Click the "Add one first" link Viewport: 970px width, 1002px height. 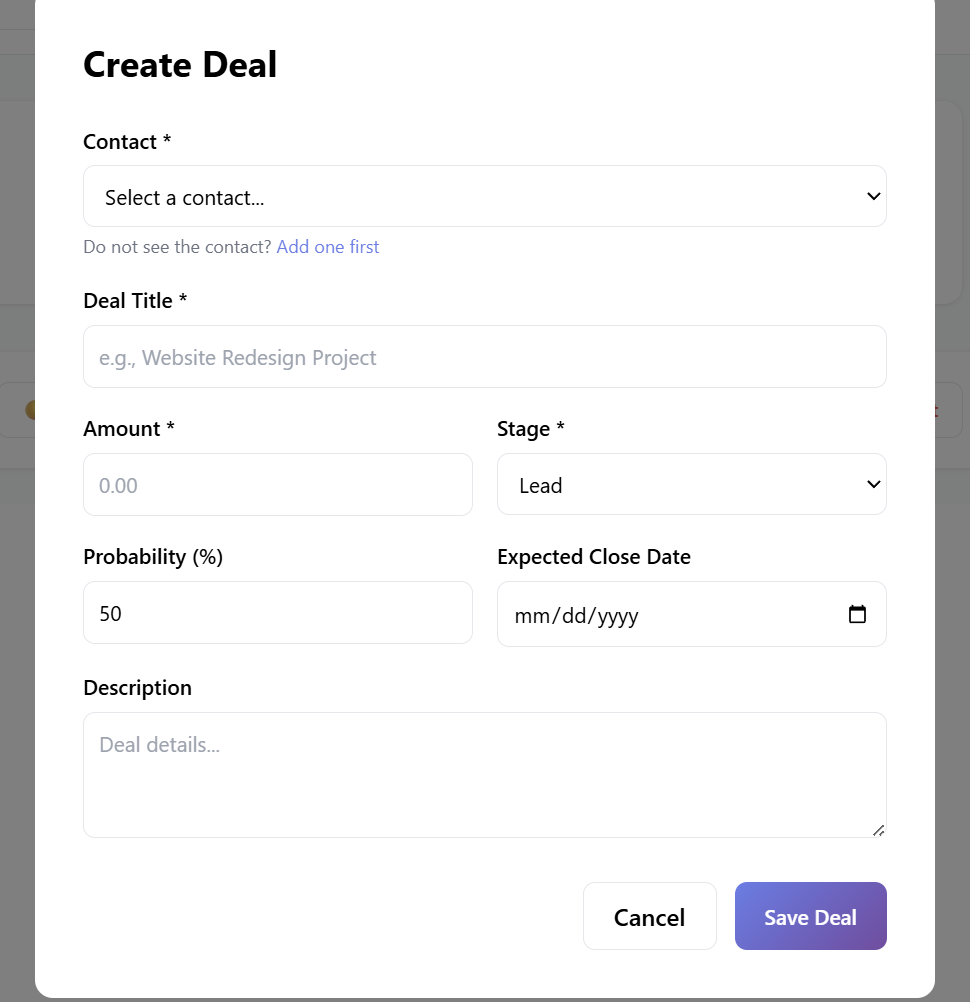pyautogui.click(x=328, y=247)
